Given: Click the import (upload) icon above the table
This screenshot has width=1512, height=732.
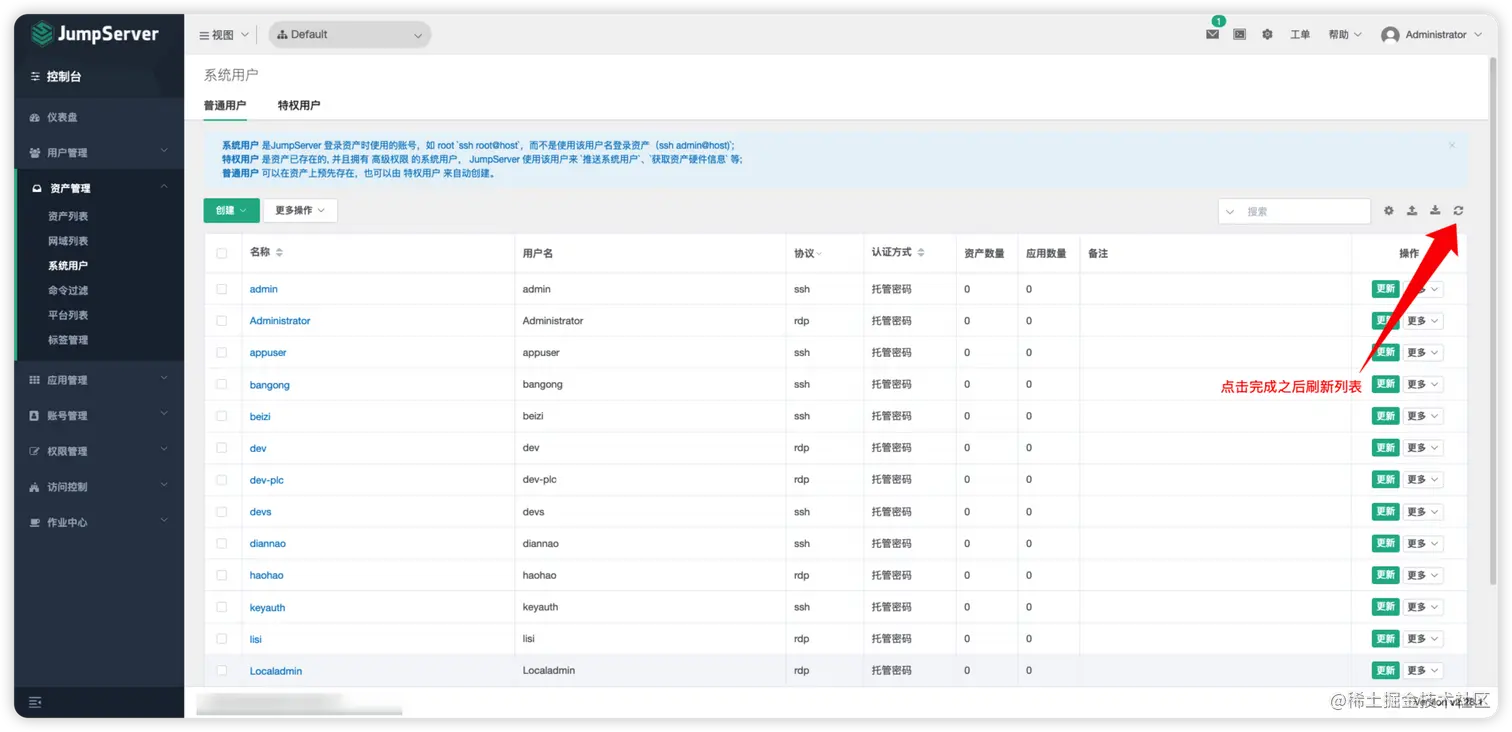Looking at the screenshot, I should pyautogui.click(x=1412, y=210).
